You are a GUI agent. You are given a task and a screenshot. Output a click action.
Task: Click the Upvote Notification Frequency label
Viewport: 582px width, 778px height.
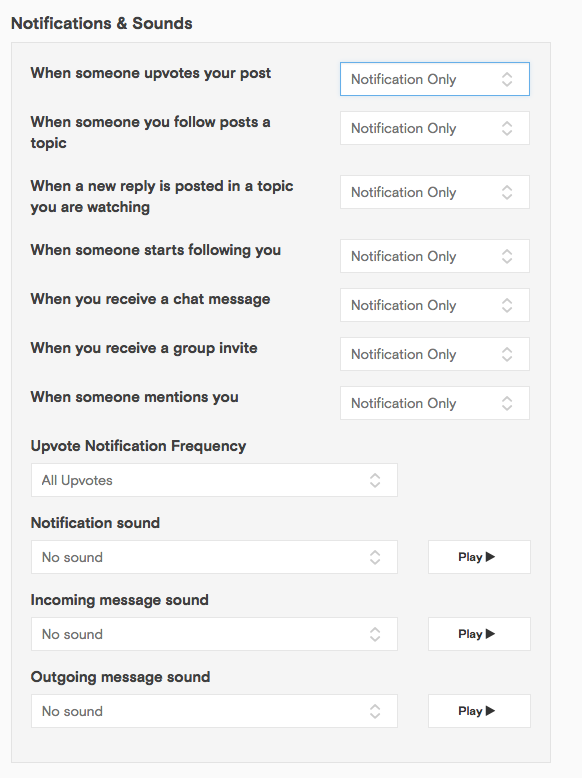[x=138, y=446]
